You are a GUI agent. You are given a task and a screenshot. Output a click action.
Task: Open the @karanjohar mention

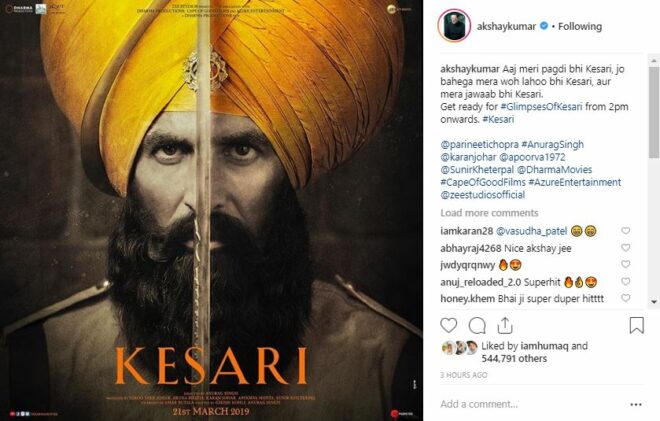coord(468,157)
